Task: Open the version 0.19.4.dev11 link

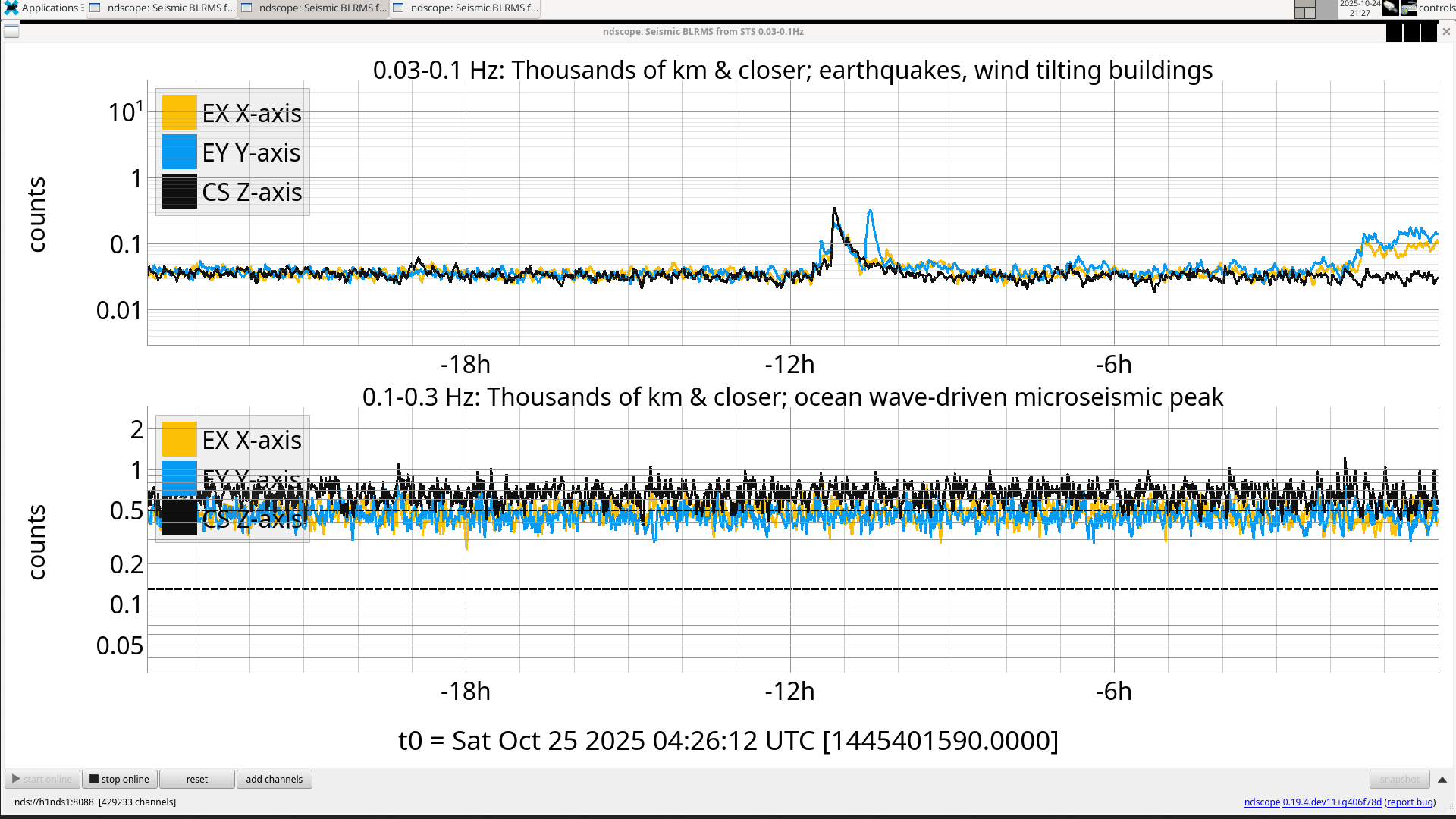Action: point(1332,802)
